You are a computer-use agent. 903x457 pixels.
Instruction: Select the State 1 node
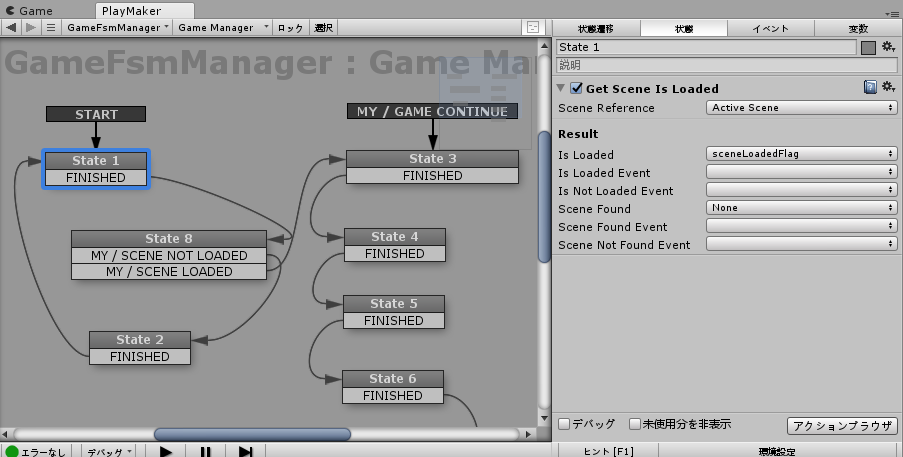[x=96, y=161]
